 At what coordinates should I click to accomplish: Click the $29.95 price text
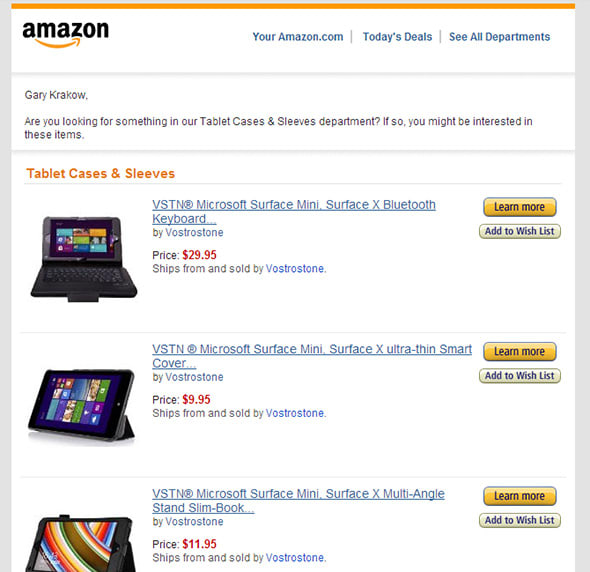199,255
